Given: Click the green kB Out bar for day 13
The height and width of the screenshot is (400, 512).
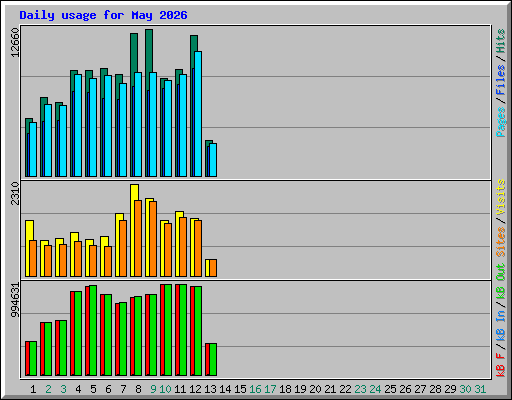Looking at the screenshot, I should [213, 359].
